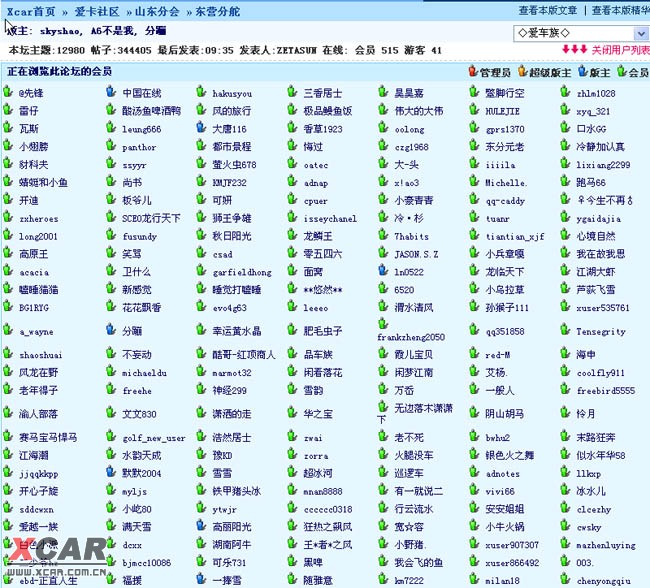Image resolution: width=650 pixels, height=588 pixels.
Task: Click the member icon beside 龙鳞王
Action: pyautogui.click(x=292, y=234)
